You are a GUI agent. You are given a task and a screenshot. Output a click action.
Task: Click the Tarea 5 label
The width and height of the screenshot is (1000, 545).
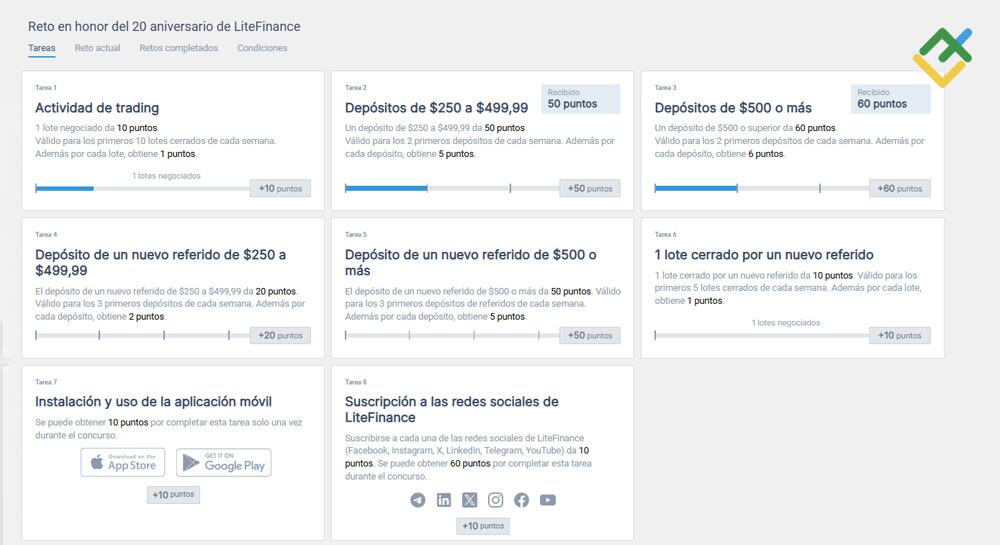(x=356, y=235)
